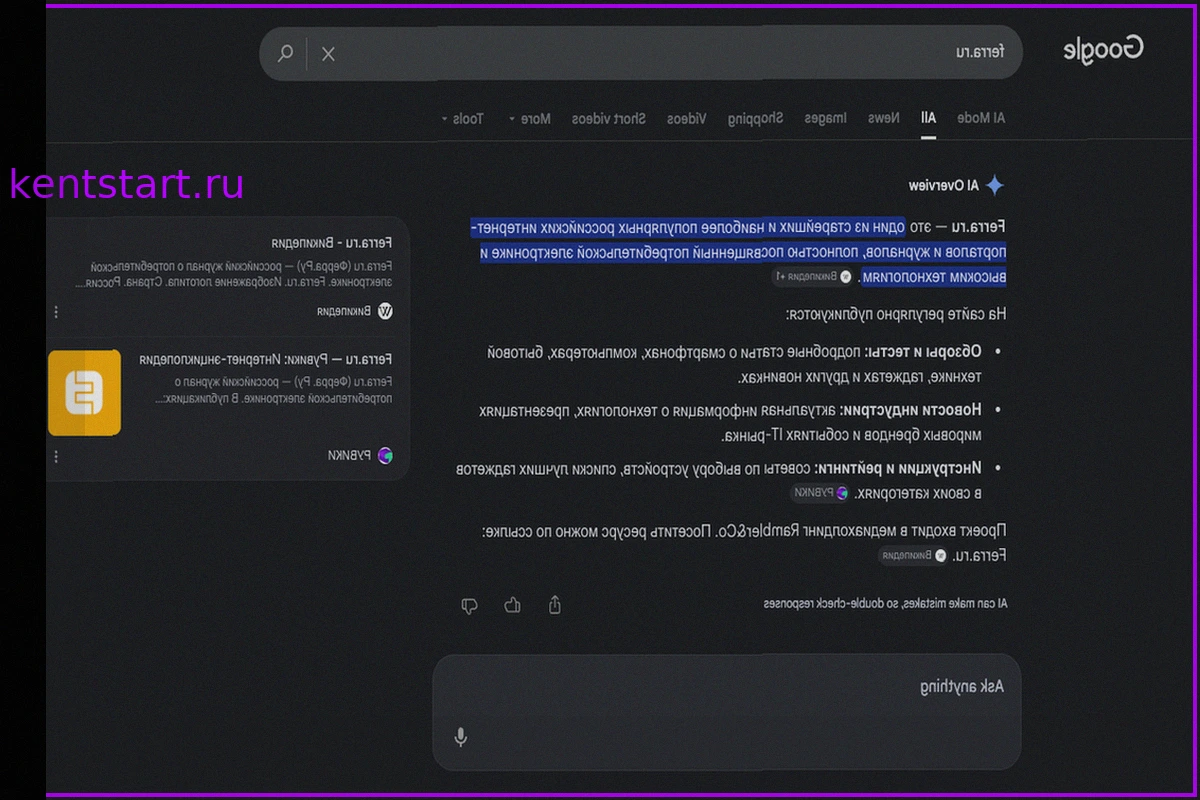The height and width of the screenshot is (800, 1200).
Task: Open the 'Википедия +1' source chip
Action: (x=812, y=276)
